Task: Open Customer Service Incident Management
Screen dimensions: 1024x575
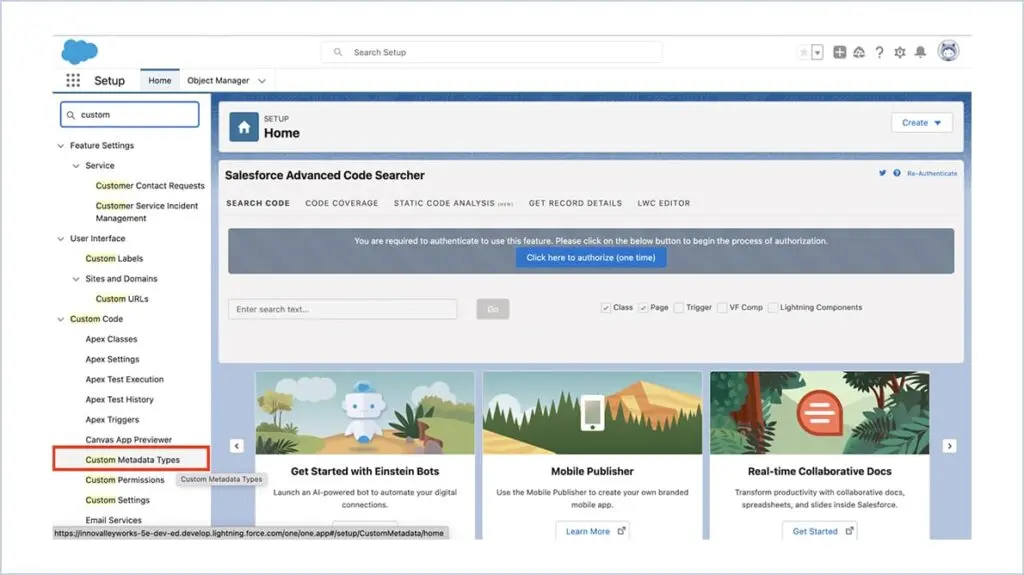Action: (147, 212)
